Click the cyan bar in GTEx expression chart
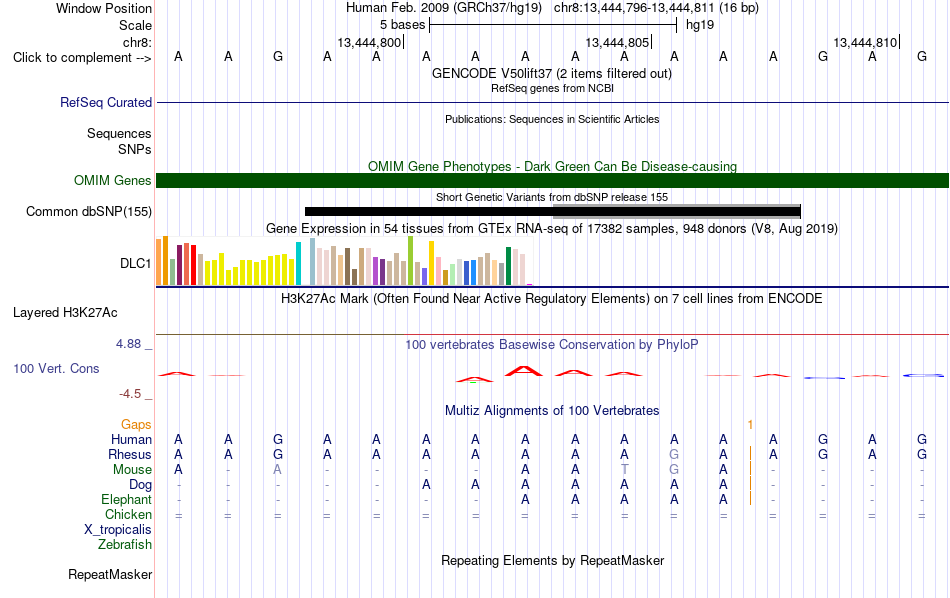 pyautogui.click(x=298, y=264)
